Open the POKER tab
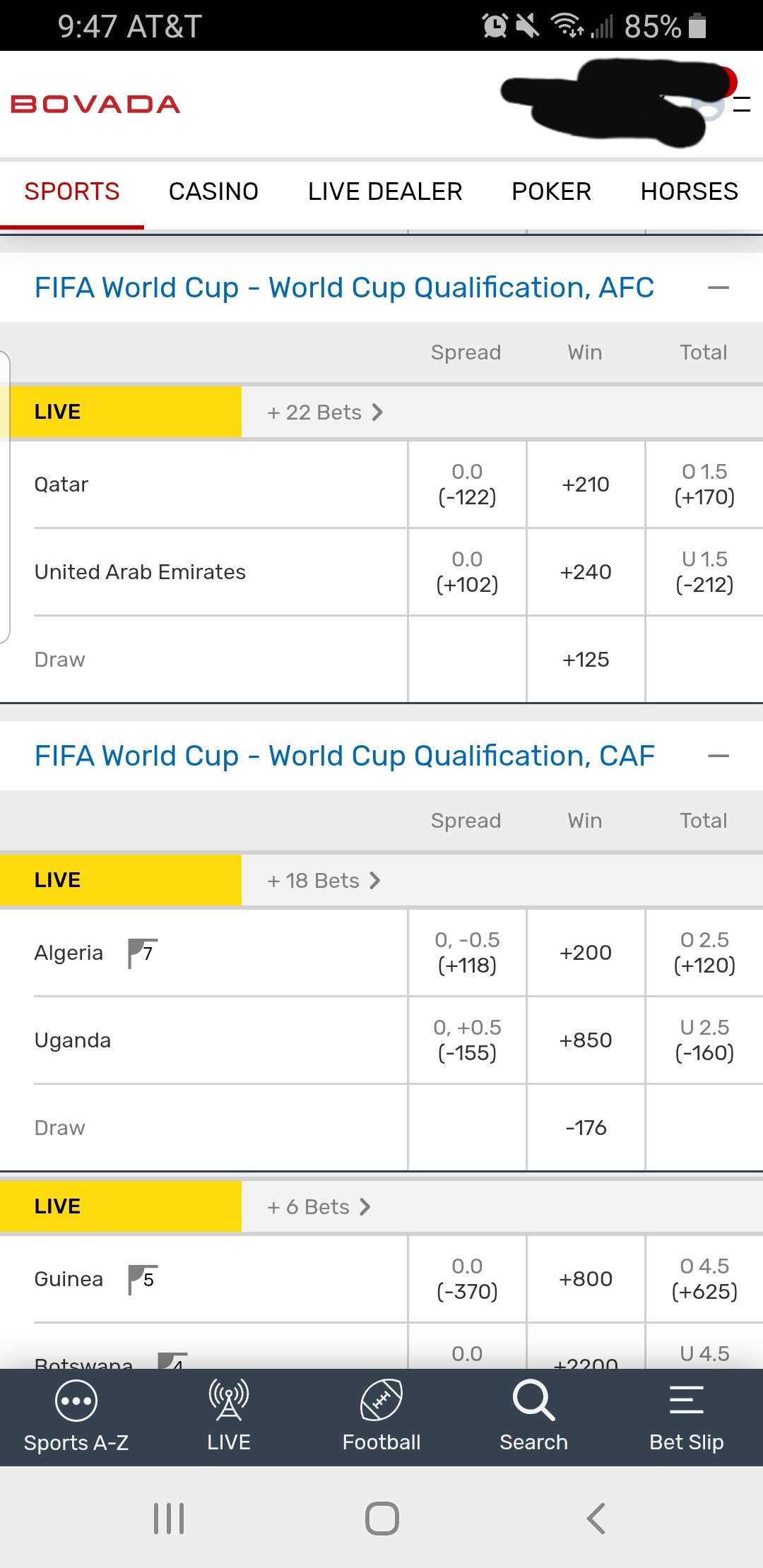This screenshot has width=763, height=1568. (551, 191)
